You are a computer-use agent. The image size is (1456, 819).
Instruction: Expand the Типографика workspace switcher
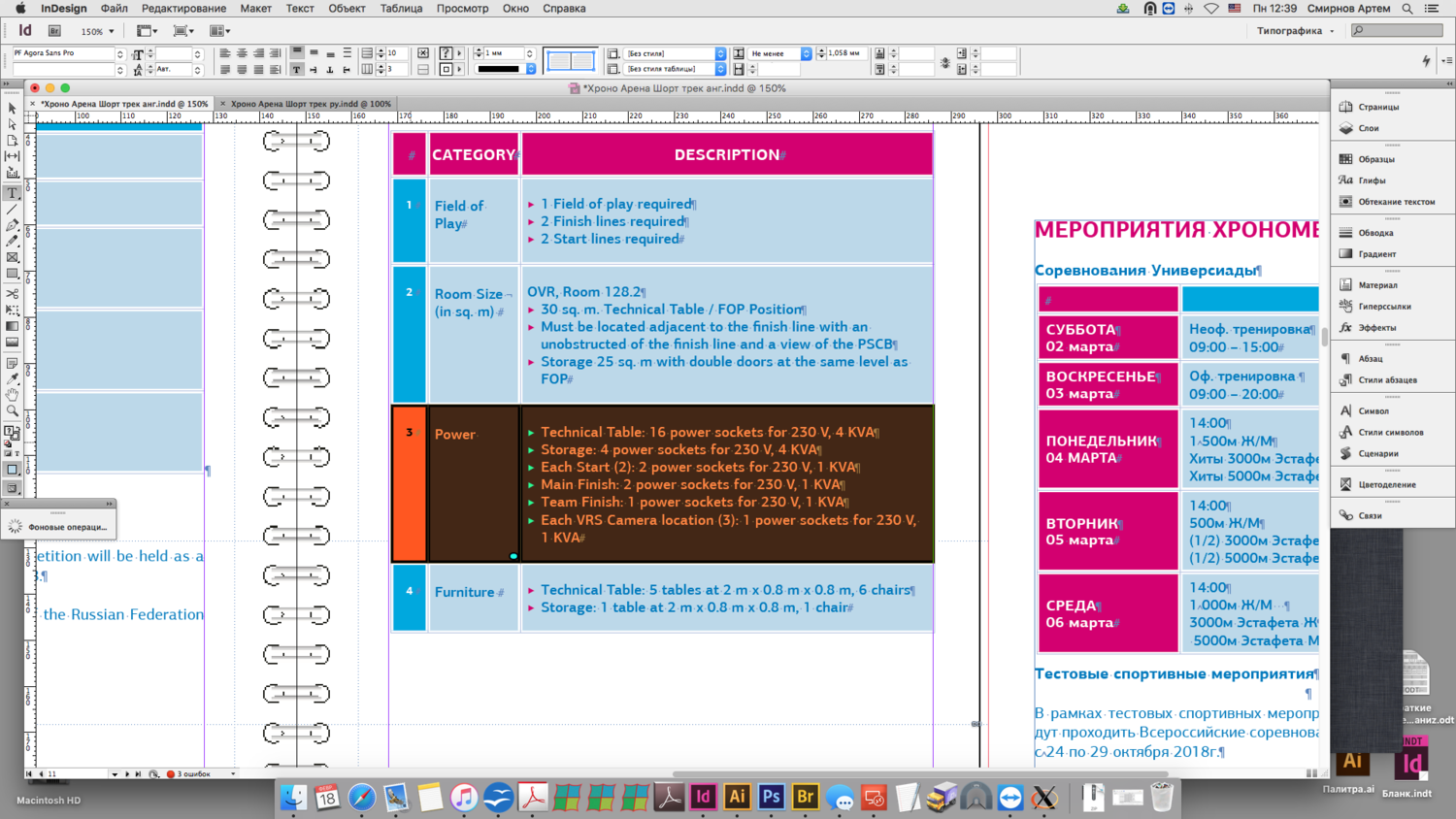coord(1296,31)
